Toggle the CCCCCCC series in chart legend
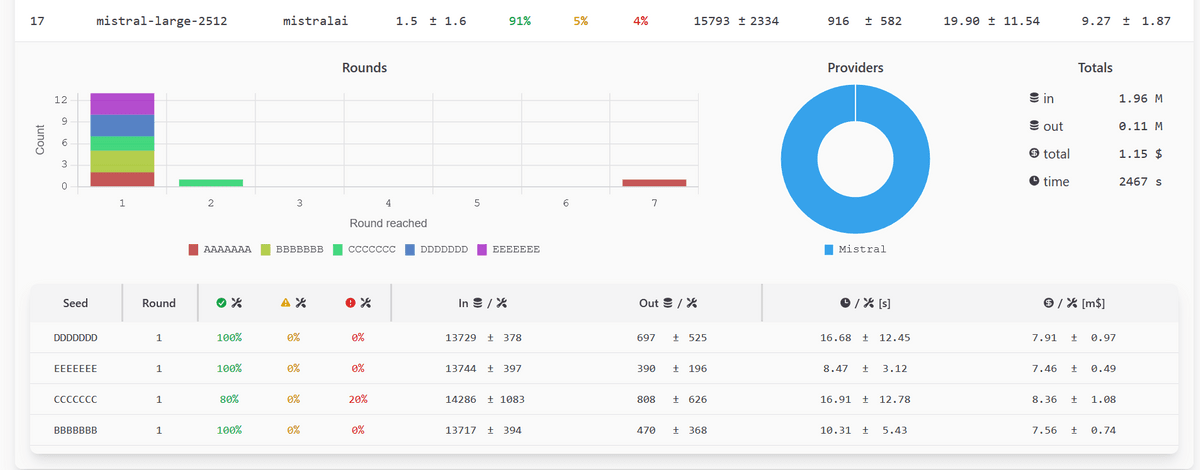The image size is (1200, 470). click(x=364, y=249)
